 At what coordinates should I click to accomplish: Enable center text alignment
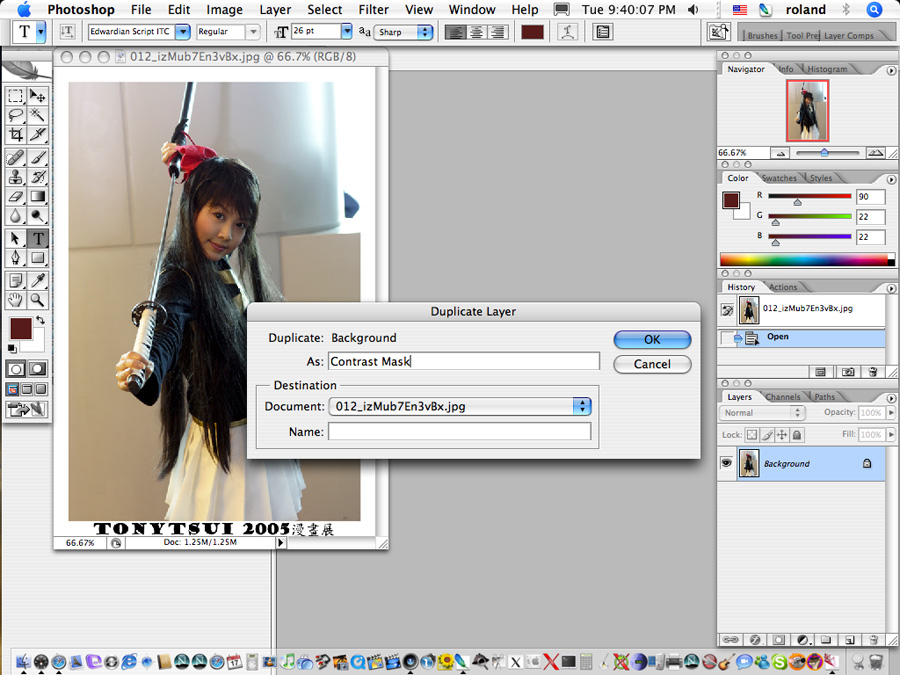(x=475, y=32)
